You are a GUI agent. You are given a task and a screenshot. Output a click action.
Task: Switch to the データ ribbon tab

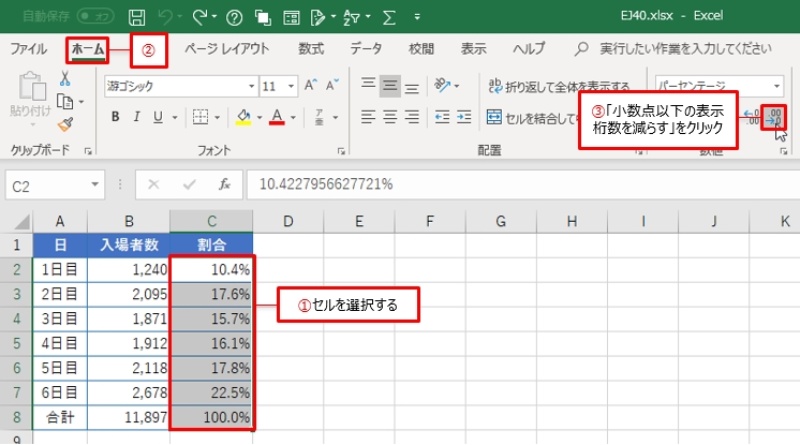click(x=366, y=48)
